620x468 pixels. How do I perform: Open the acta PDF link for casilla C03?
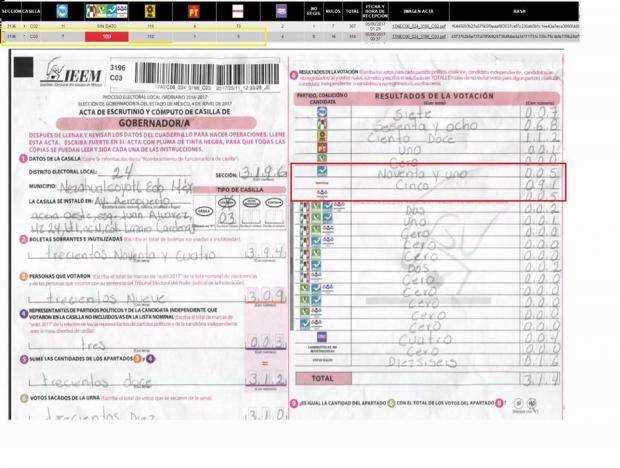click(419, 36)
